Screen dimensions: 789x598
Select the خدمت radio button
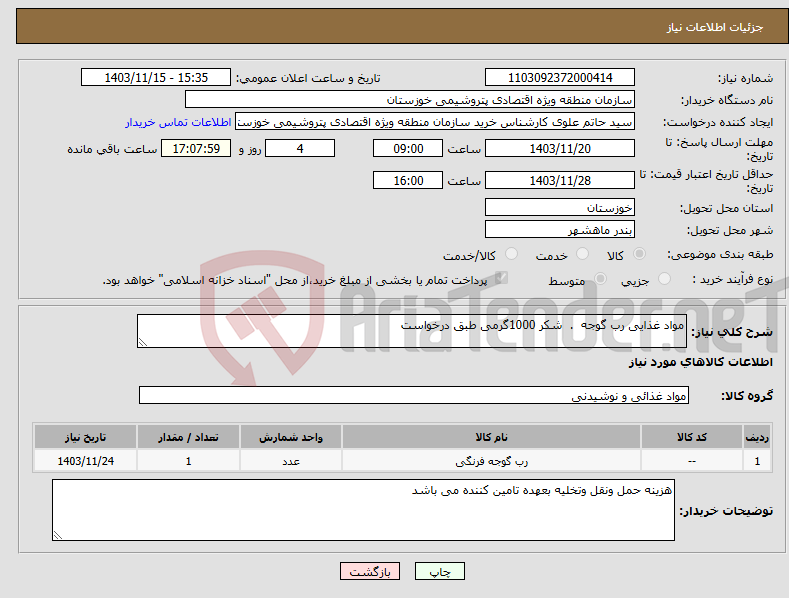coord(582,254)
